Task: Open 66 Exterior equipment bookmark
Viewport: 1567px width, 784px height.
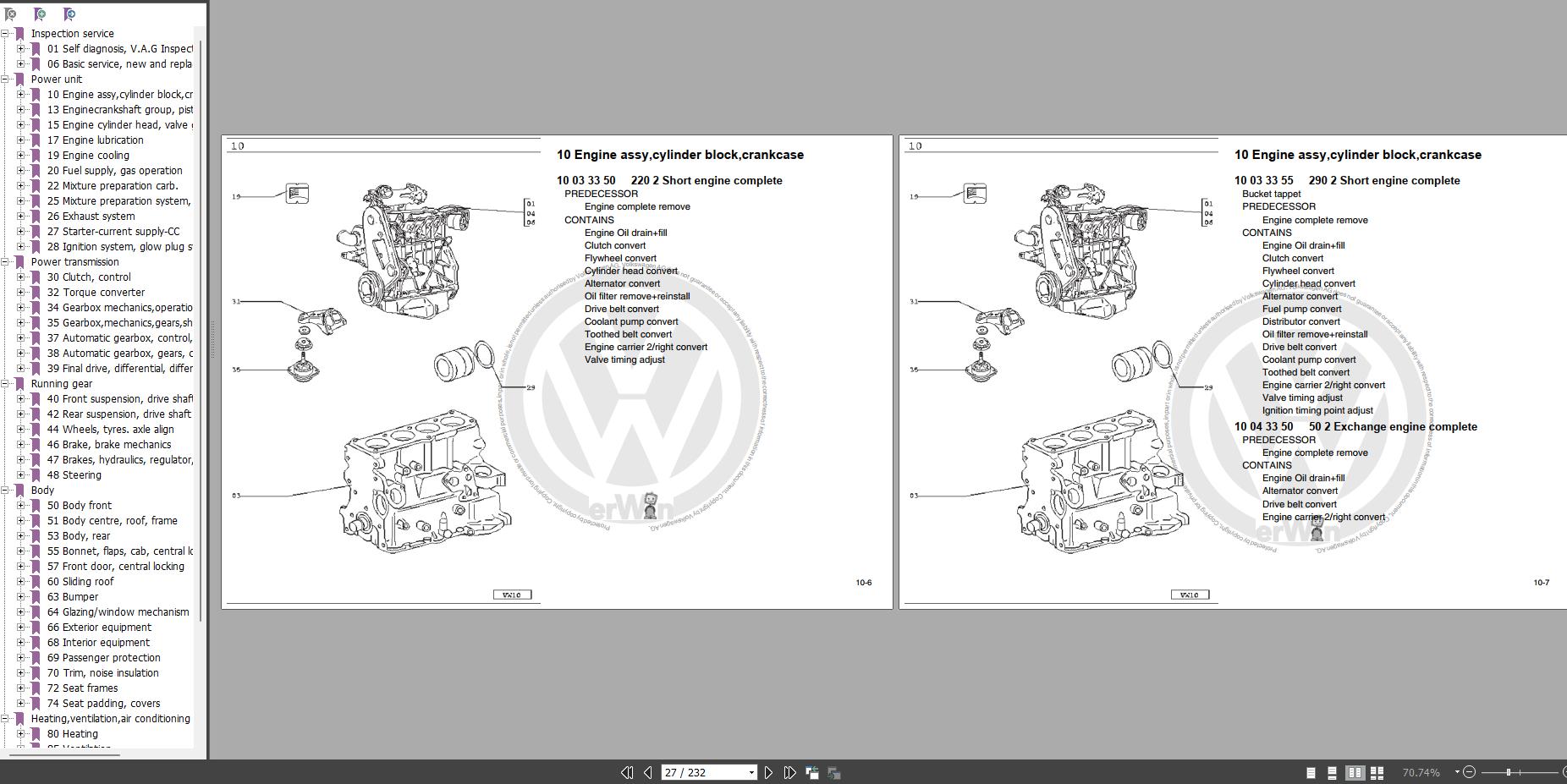Action: (99, 628)
